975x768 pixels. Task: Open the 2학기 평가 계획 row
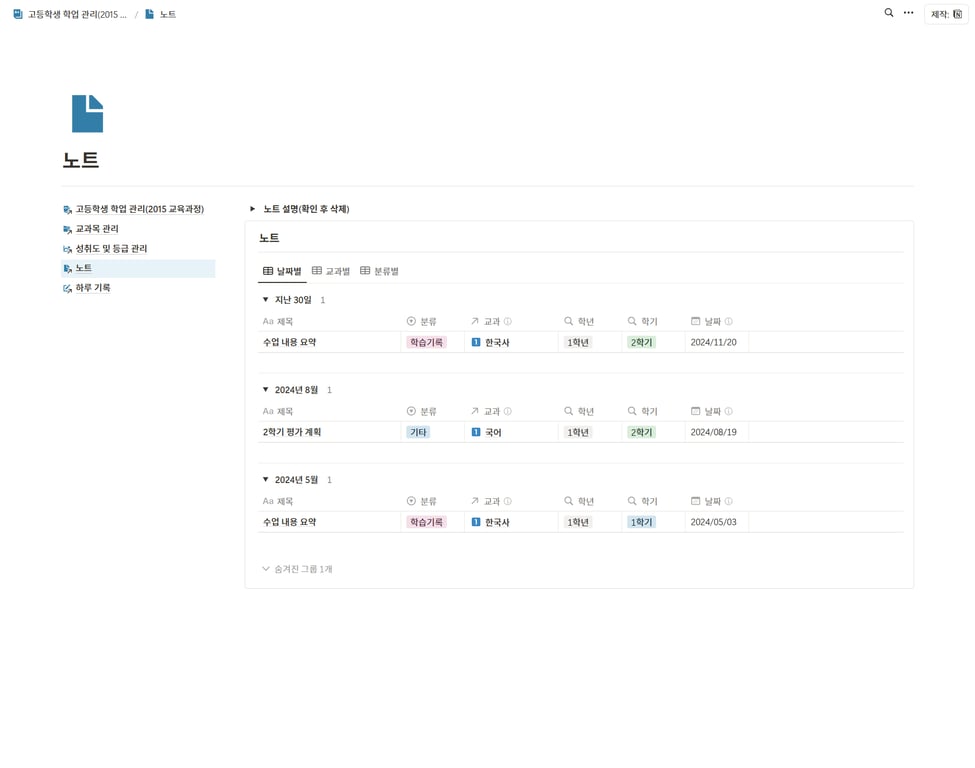[292, 432]
